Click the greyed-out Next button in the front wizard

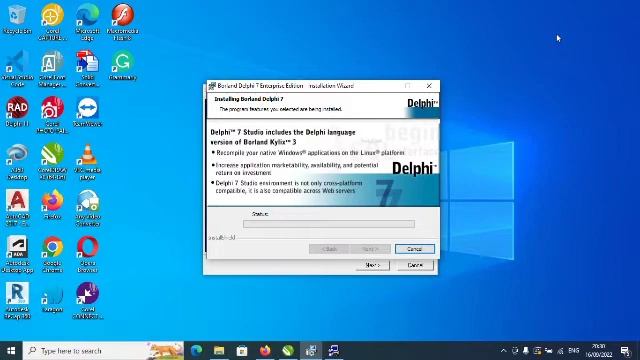[370, 249]
